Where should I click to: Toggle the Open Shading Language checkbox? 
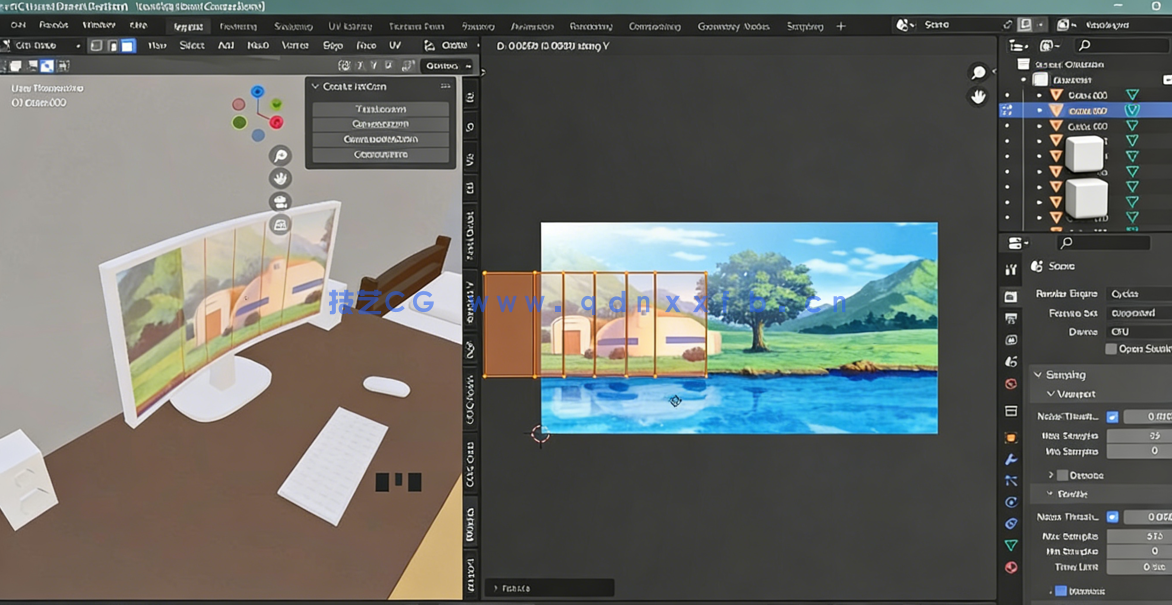(x=1111, y=348)
